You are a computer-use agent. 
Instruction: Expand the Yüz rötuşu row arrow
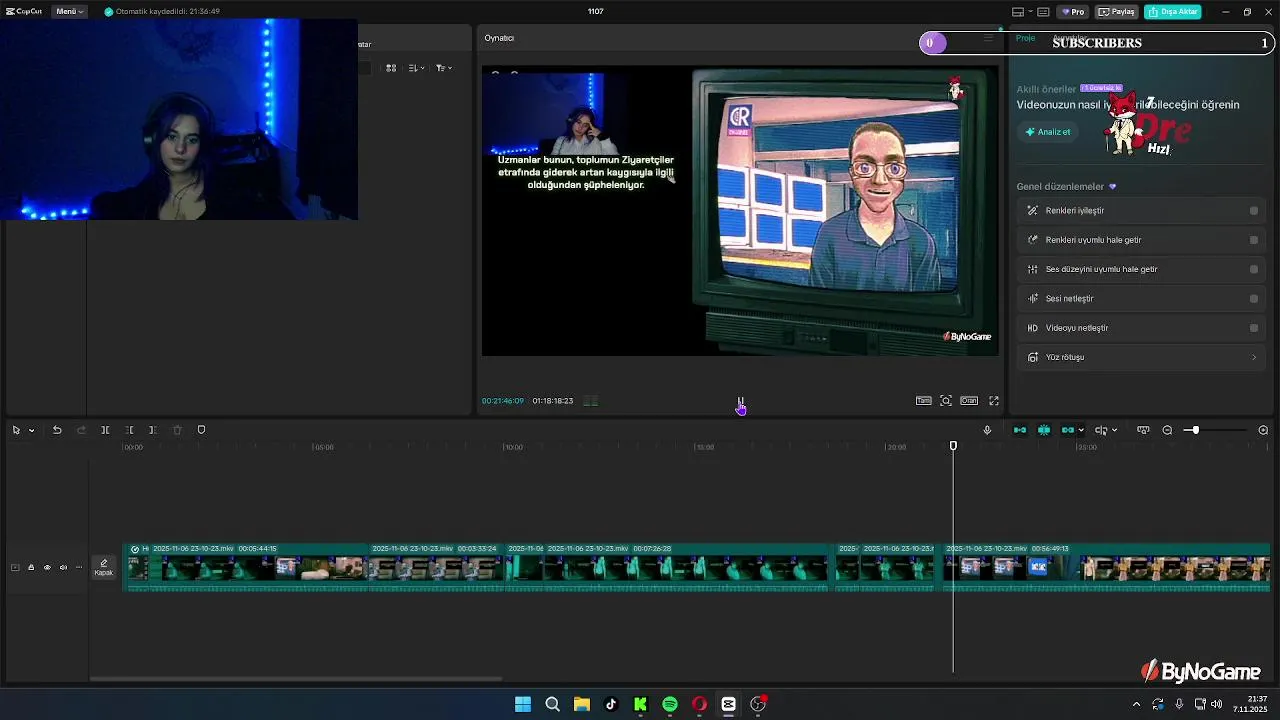tap(1254, 357)
